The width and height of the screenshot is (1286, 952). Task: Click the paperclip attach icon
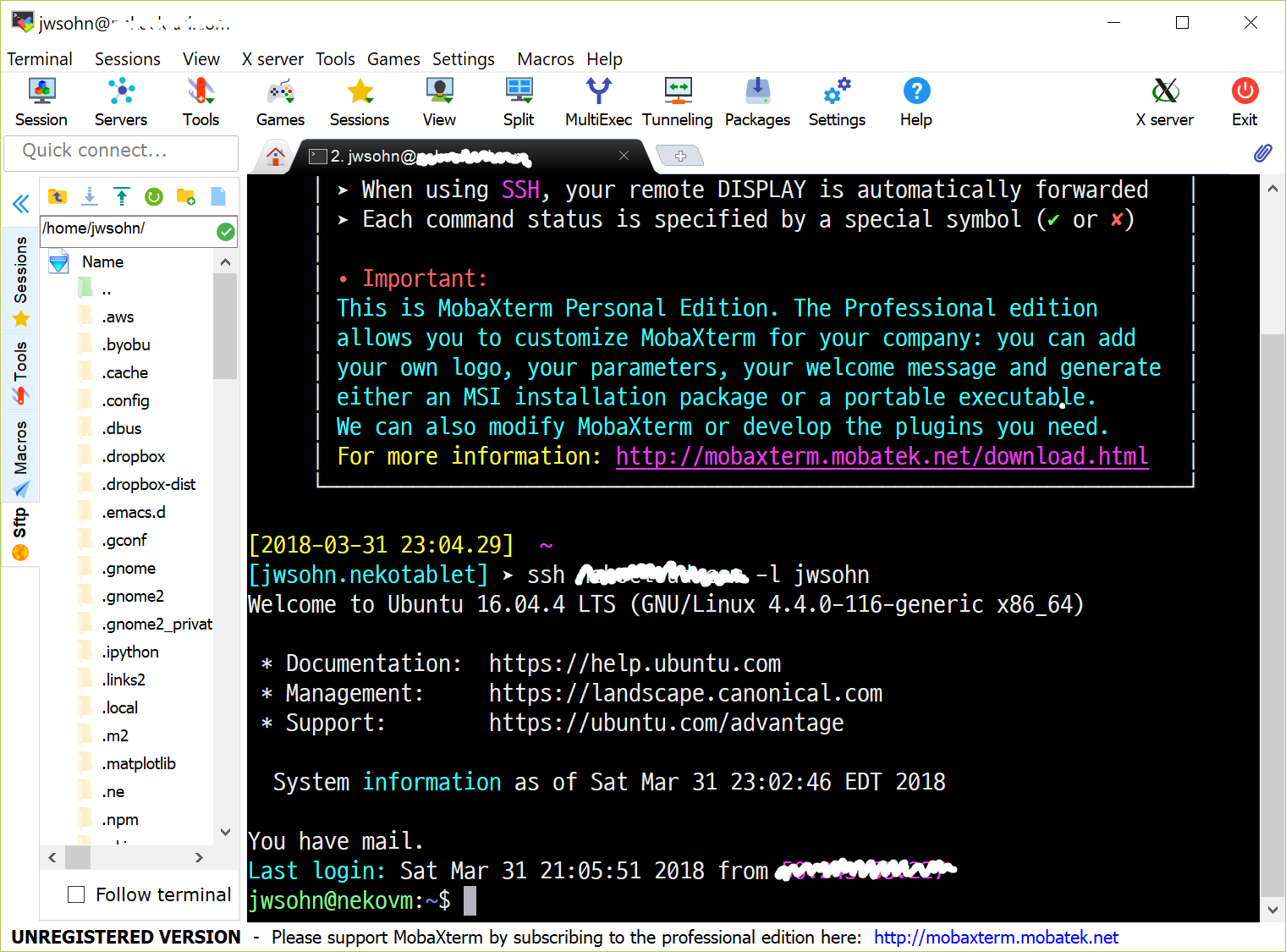click(x=1262, y=153)
